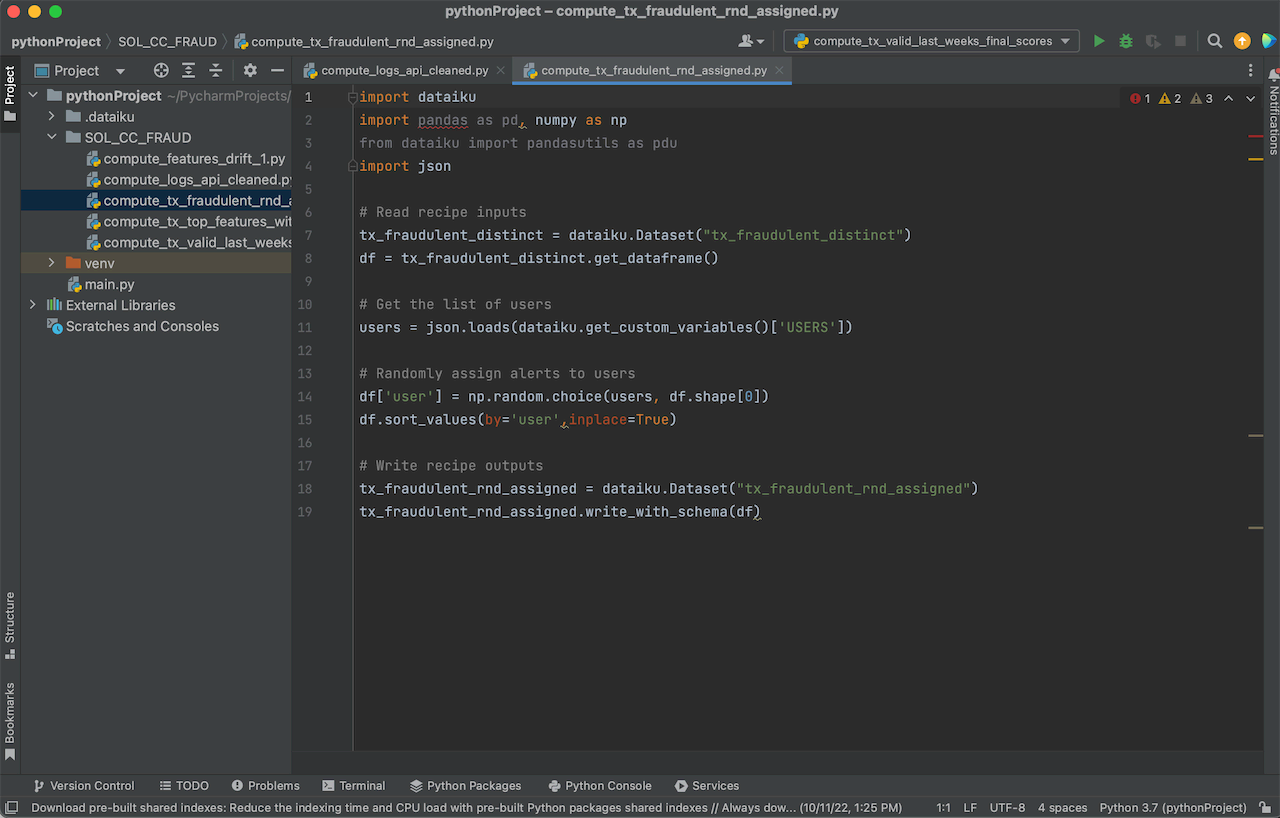
Task: Open Version Control tool window
Action: [x=84, y=786]
